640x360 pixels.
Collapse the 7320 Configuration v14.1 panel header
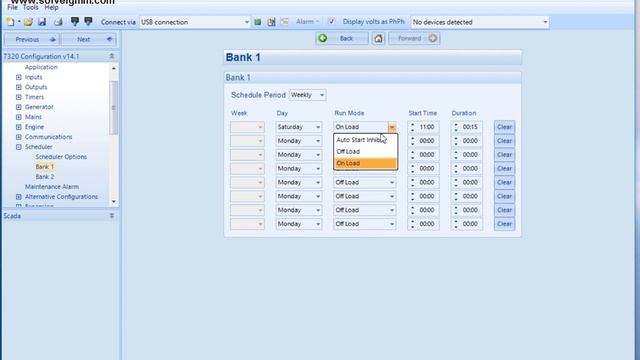[x=112, y=56]
